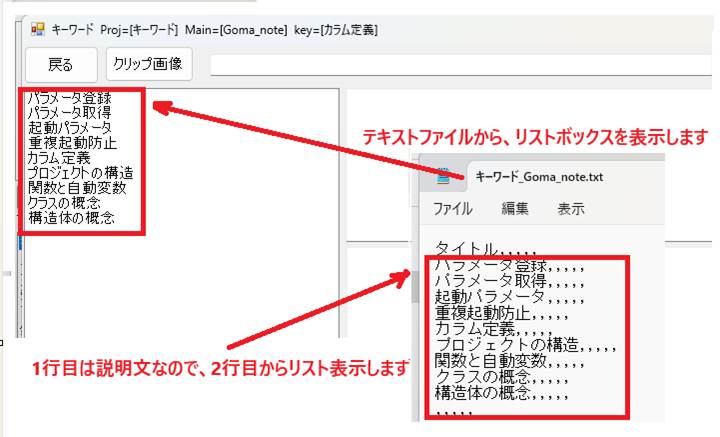Open the ファイル menu in Notepad

[x=452, y=209]
